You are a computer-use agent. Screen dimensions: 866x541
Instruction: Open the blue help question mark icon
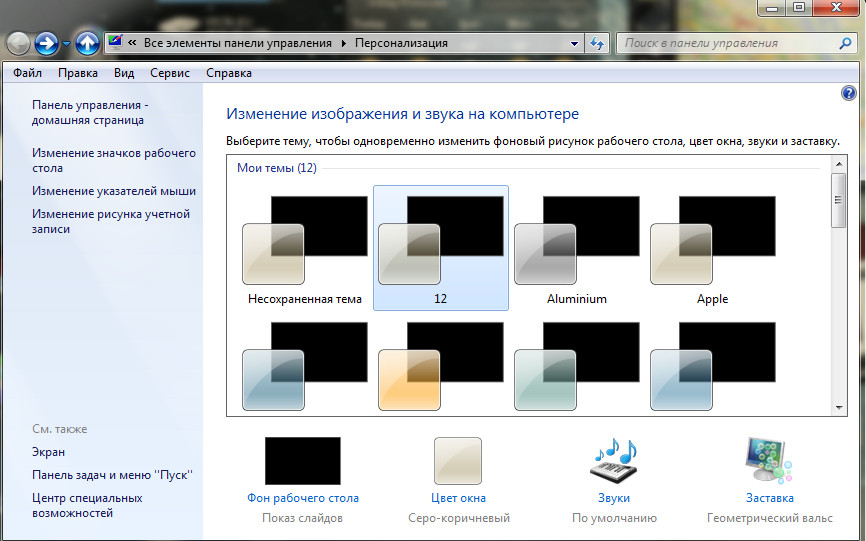[849, 93]
